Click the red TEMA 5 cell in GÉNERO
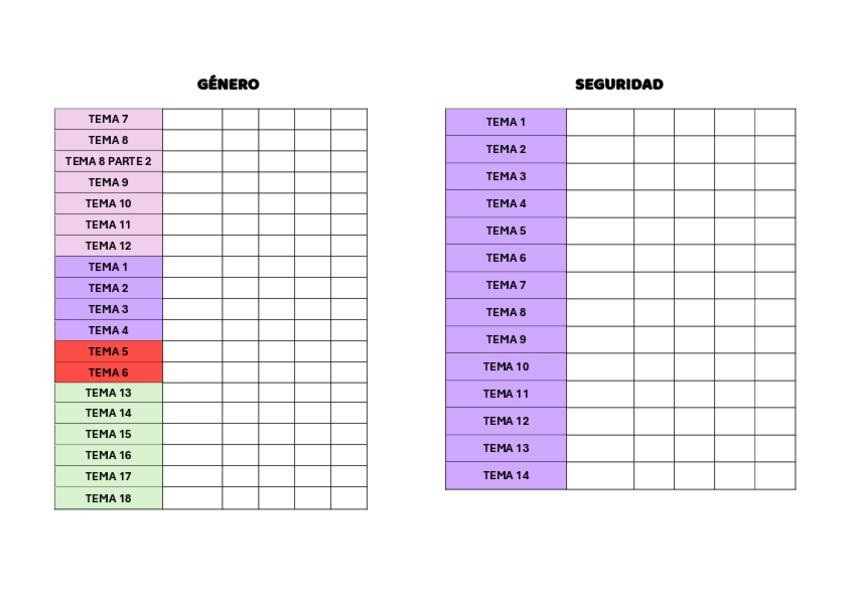Image resolution: width=848 pixels, height=599 pixels. [x=108, y=351]
